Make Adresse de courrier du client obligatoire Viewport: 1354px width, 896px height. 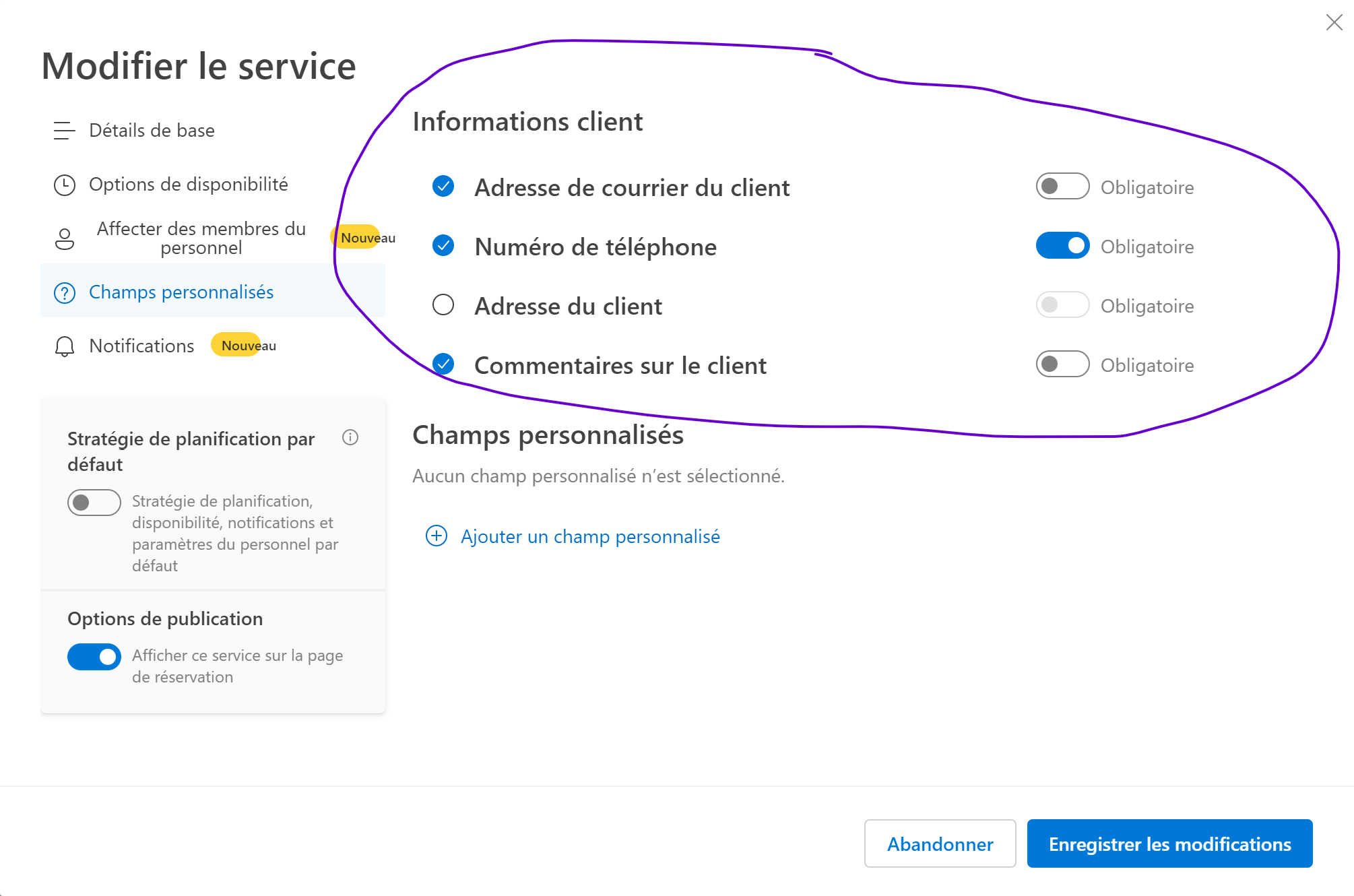click(1062, 187)
